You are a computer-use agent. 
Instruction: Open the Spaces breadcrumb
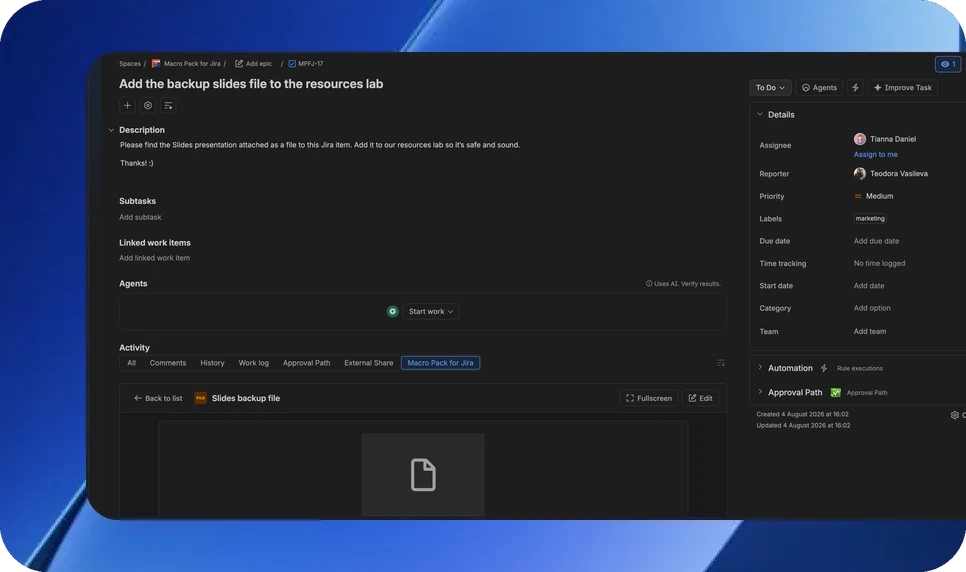coord(129,63)
